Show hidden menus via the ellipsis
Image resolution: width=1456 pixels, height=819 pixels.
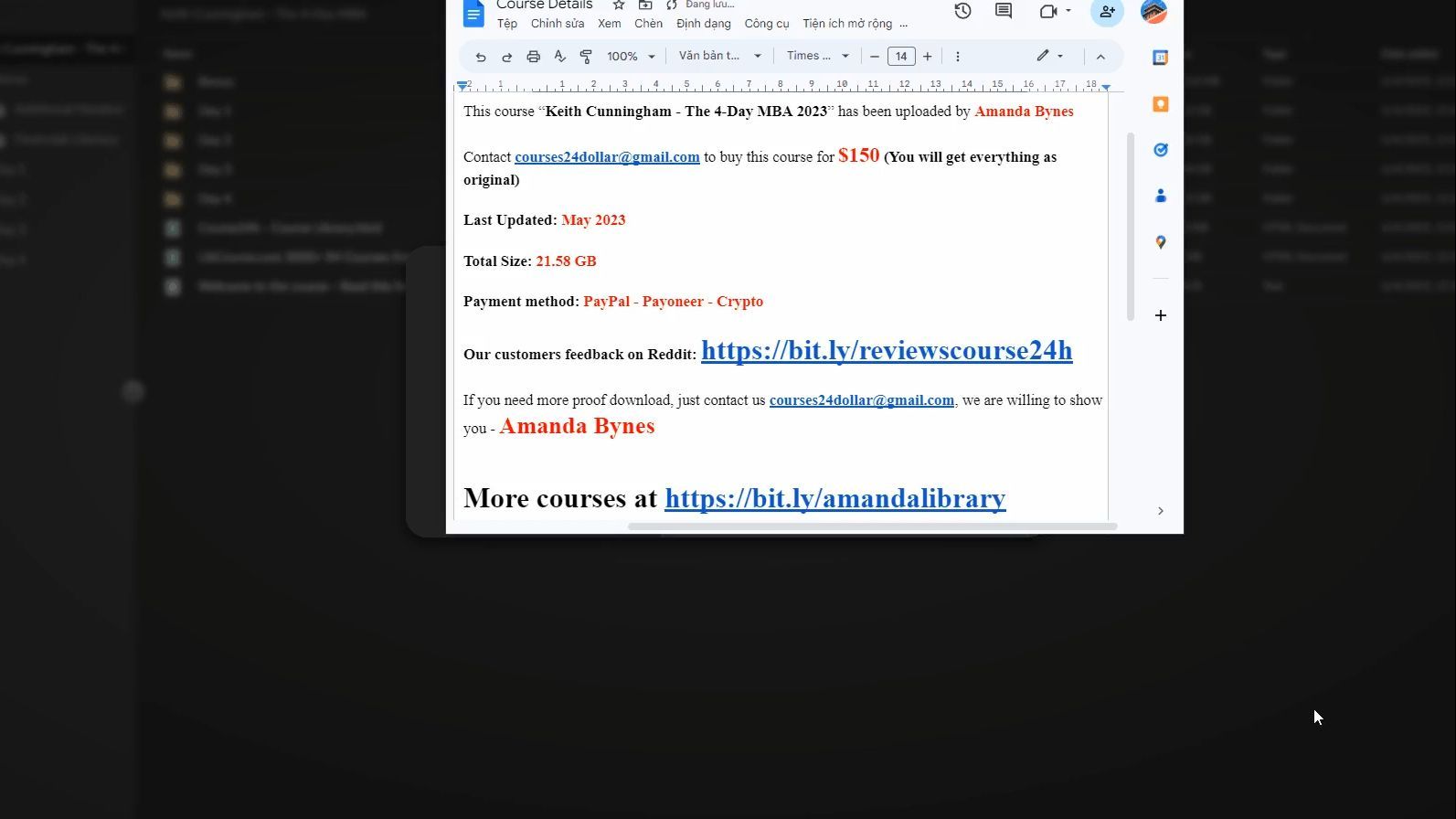click(x=904, y=24)
